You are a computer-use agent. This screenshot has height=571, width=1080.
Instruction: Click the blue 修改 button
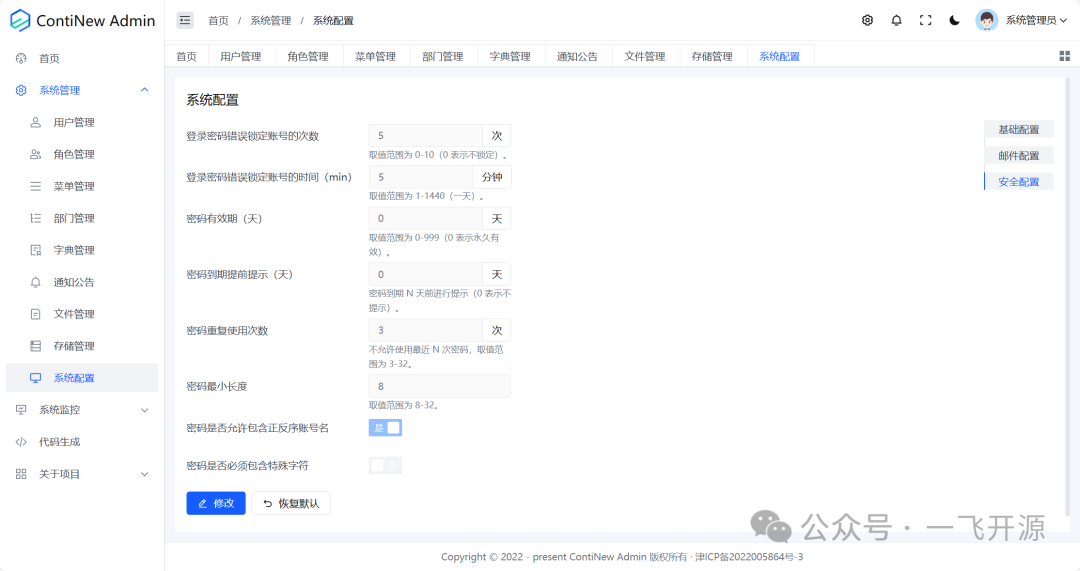tap(216, 503)
